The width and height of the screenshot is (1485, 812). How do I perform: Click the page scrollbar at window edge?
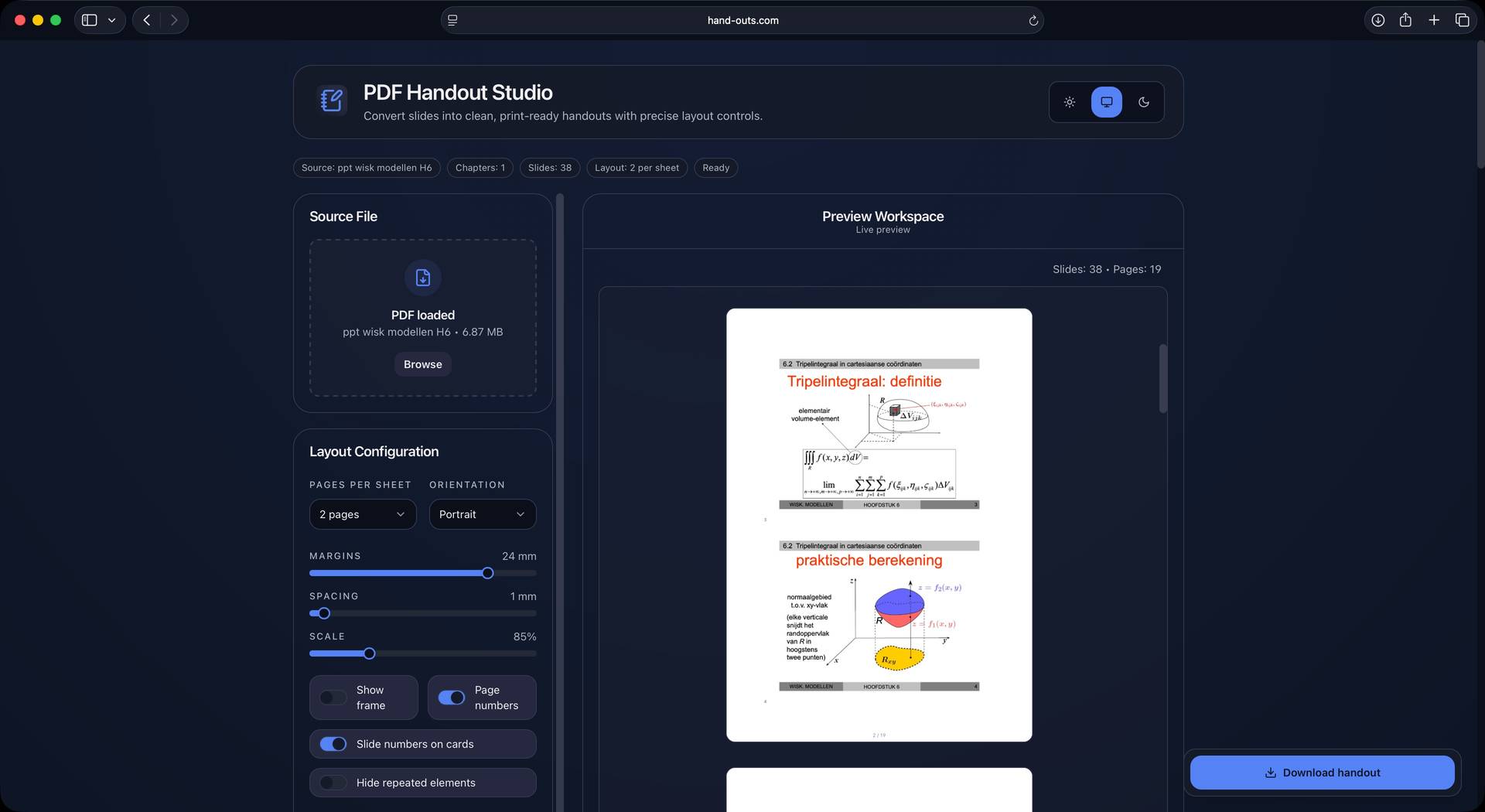pyautogui.click(x=1480, y=104)
